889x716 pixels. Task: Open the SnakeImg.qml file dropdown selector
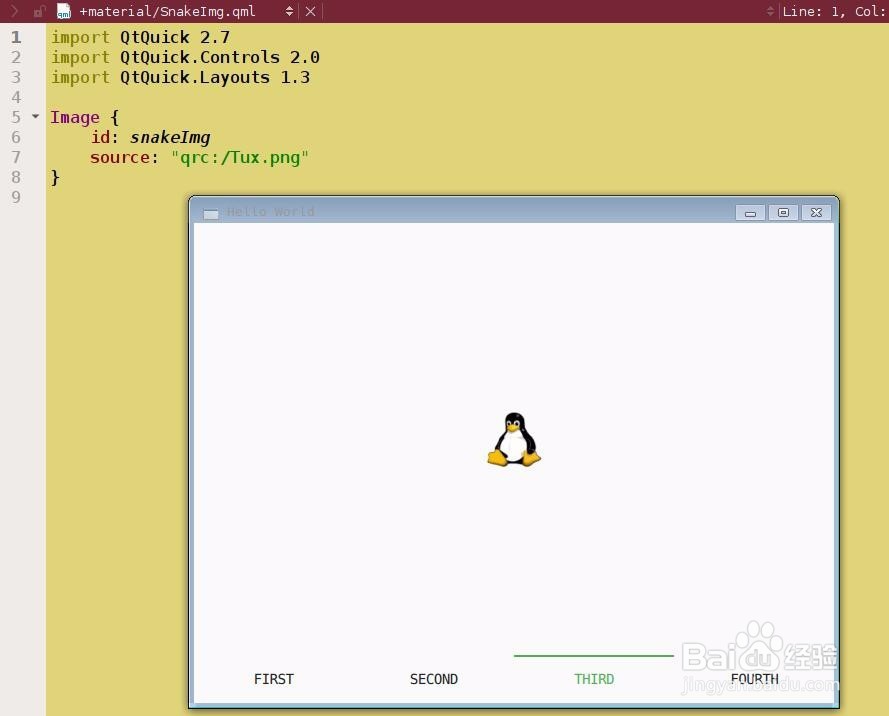coord(289,11)
